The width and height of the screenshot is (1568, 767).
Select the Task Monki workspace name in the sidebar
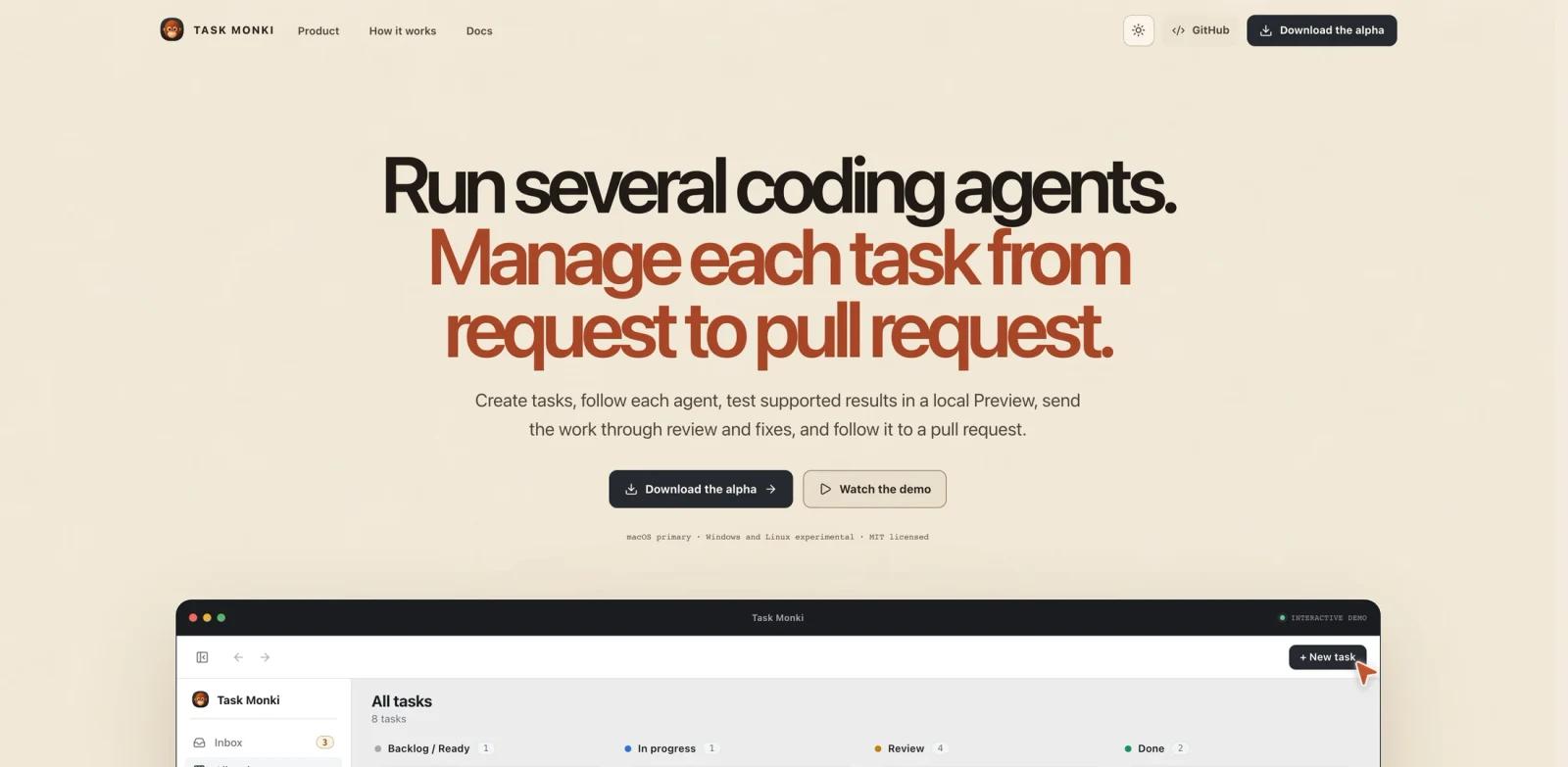[248, 700]
